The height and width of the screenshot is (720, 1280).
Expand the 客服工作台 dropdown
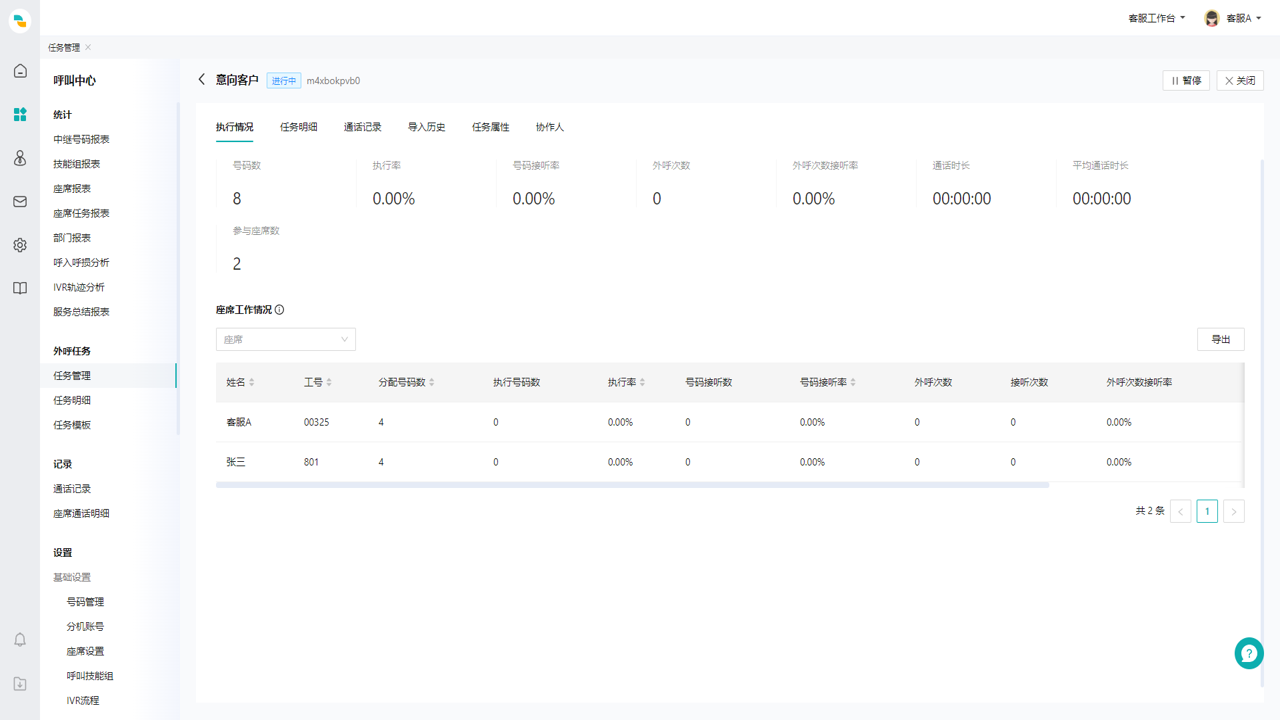pos(1157,18)
